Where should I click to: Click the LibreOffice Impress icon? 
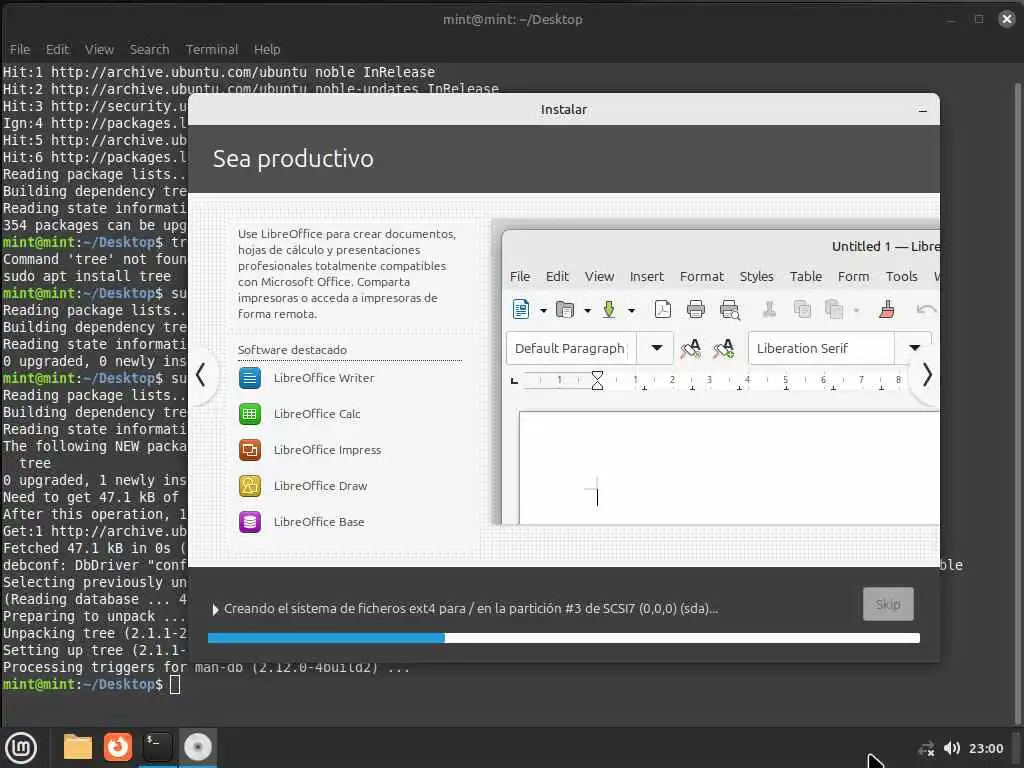coord(250,450)
